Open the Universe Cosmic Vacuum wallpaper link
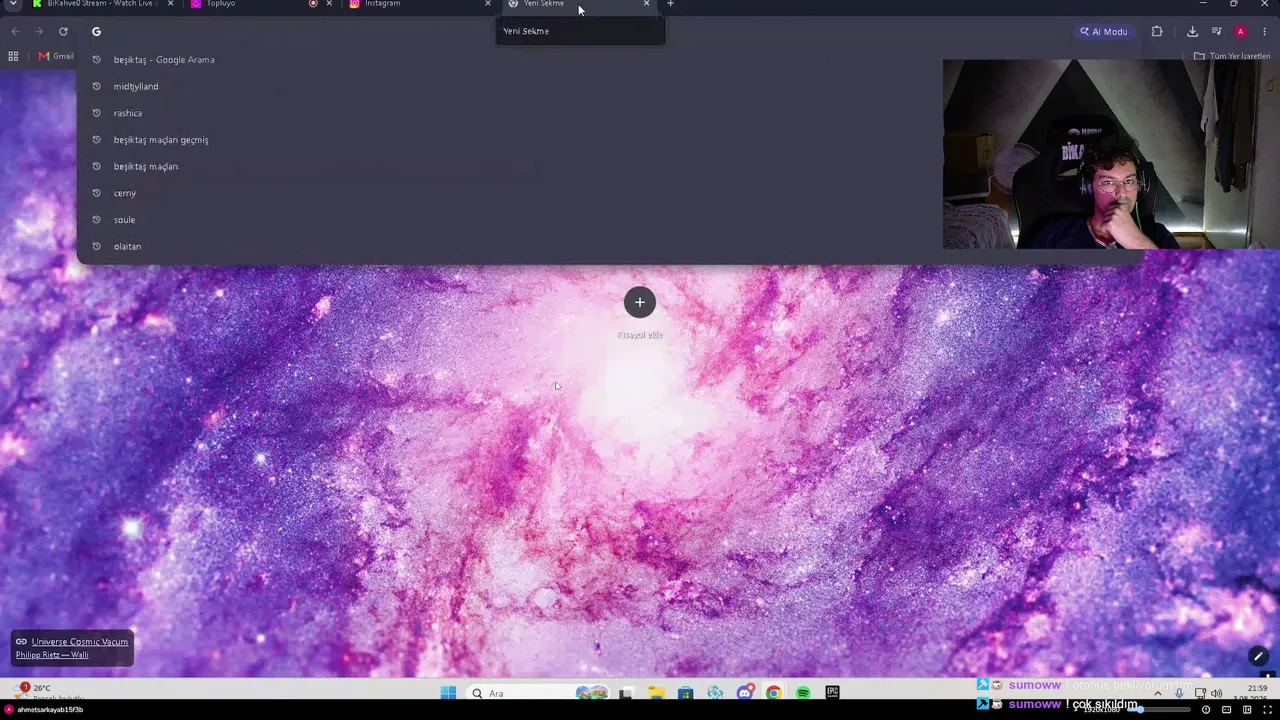 [80, 642]
